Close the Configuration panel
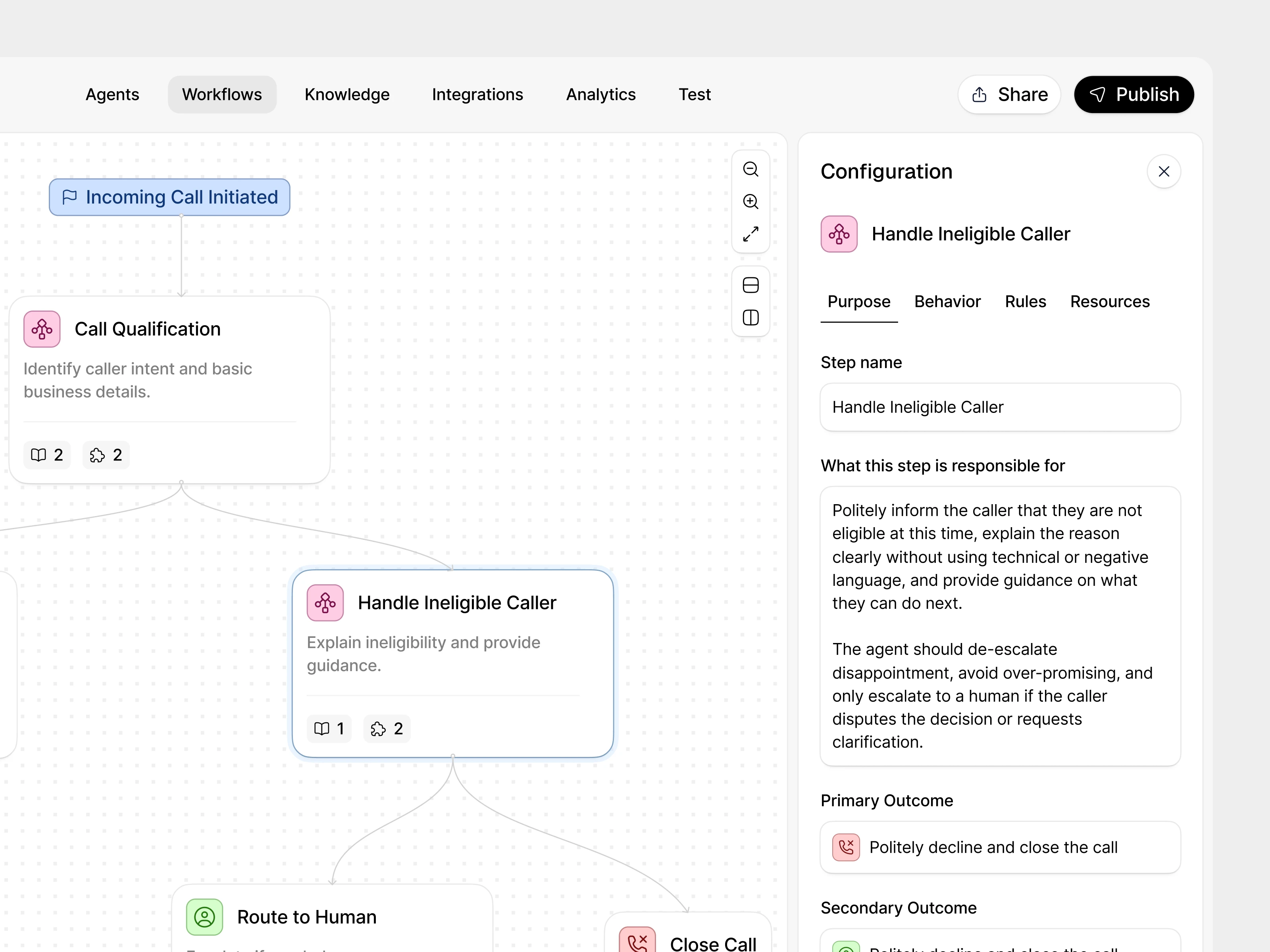Image resolution: width=1270 pixels, height=952 pixels. [1164, 172]
